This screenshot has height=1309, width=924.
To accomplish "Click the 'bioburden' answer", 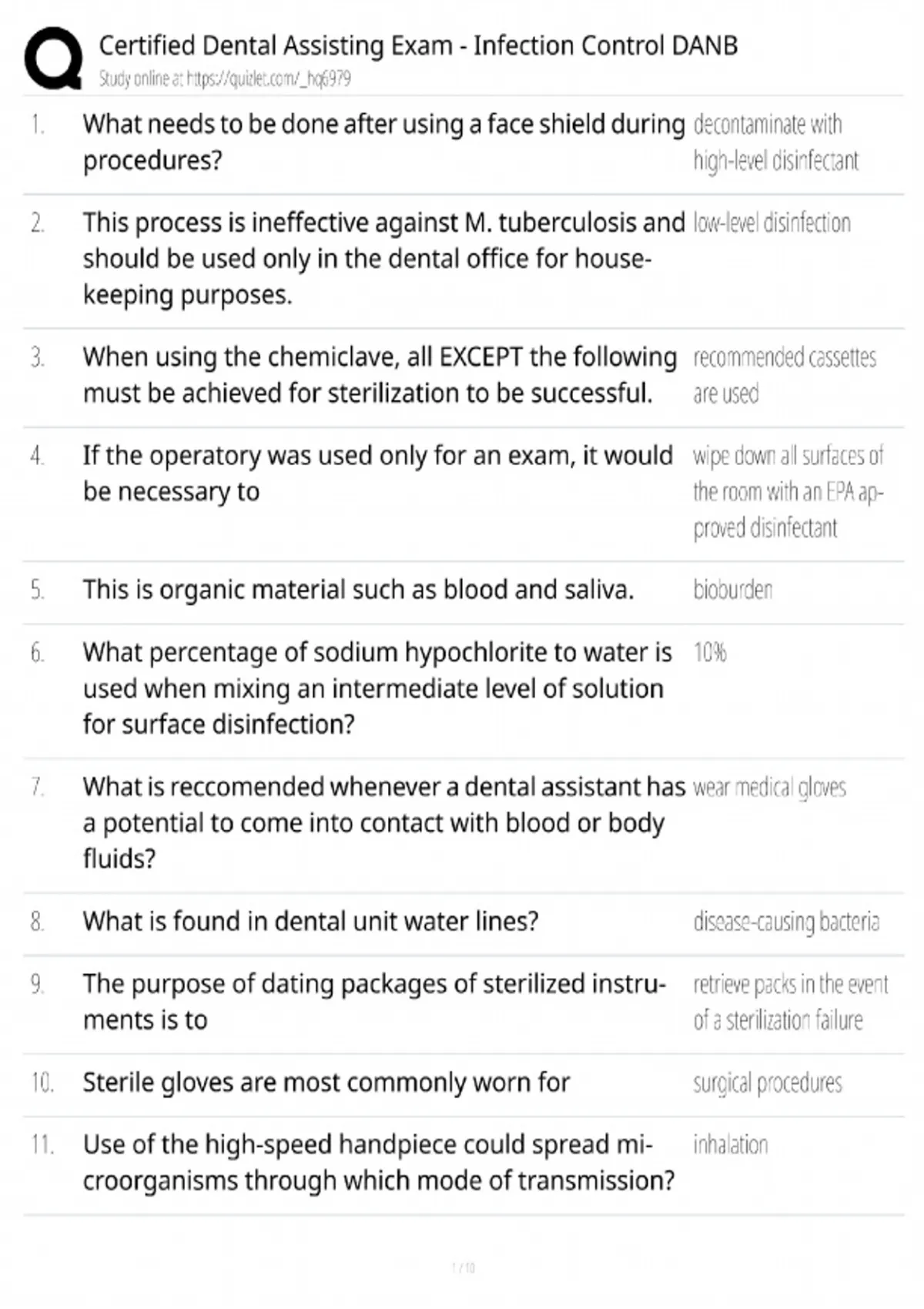I will pos(732,590).
